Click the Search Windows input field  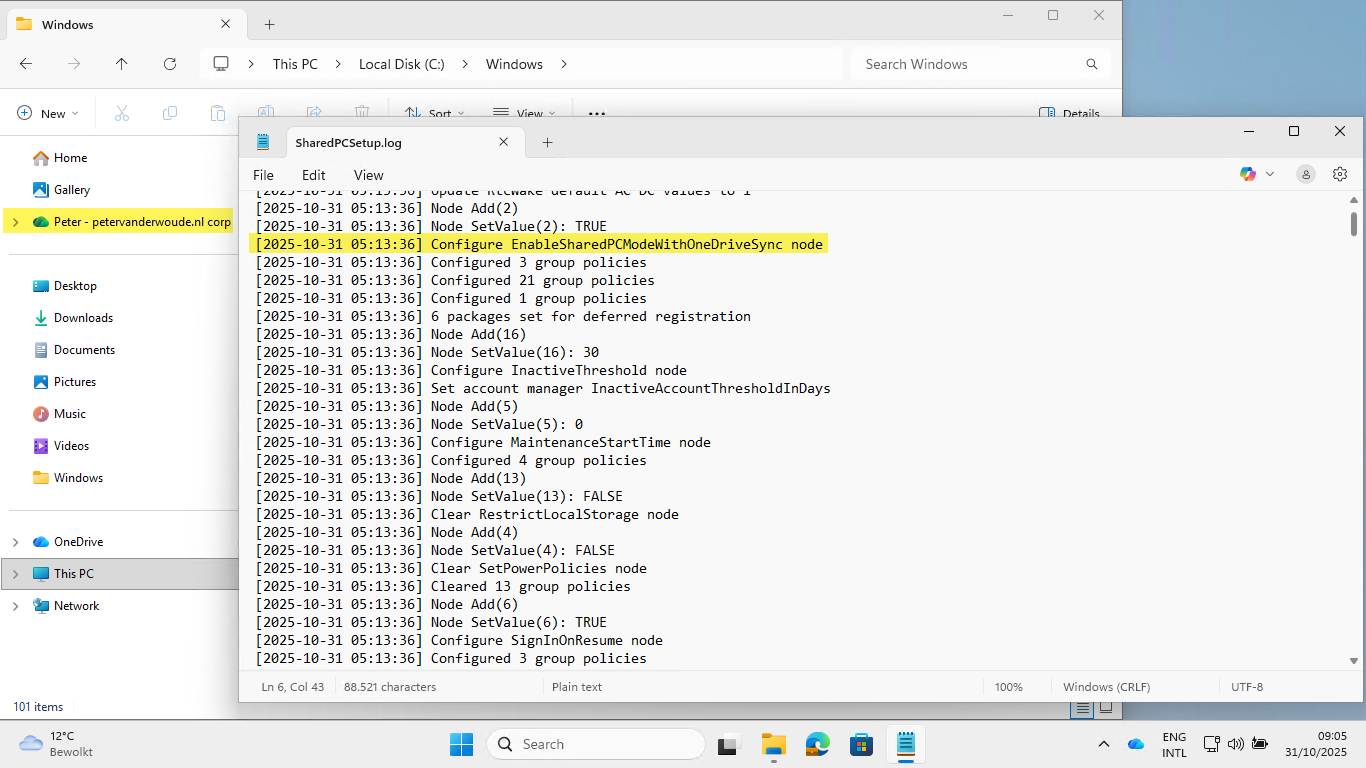coord(970,64)
